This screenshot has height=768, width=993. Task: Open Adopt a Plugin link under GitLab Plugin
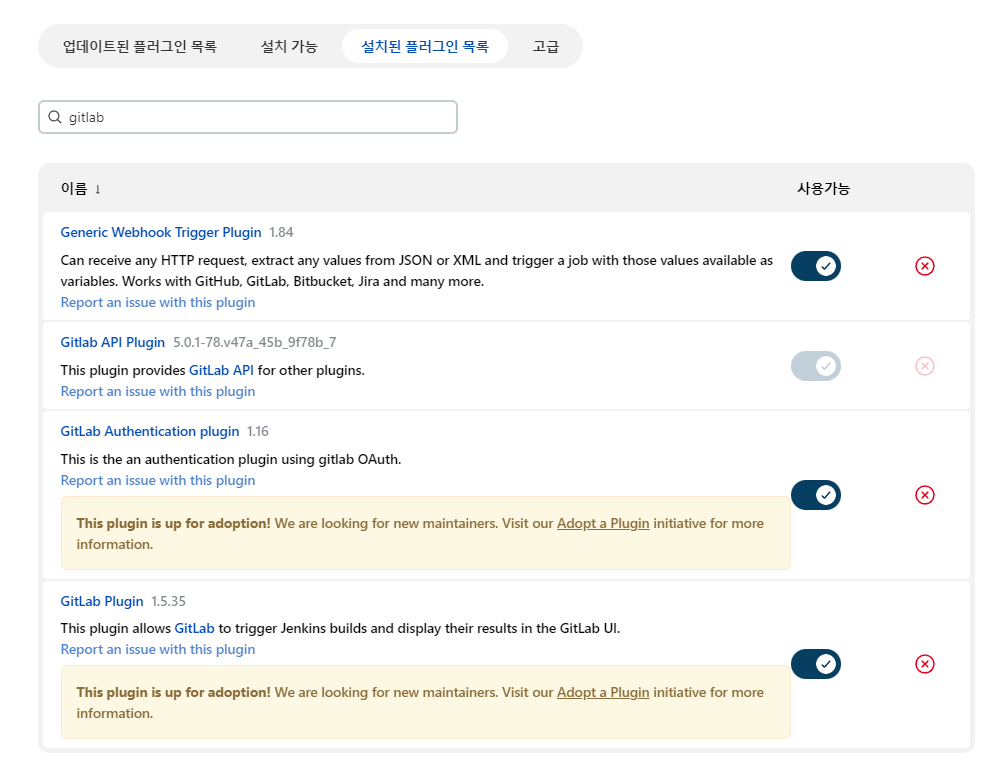click(603, 693)
